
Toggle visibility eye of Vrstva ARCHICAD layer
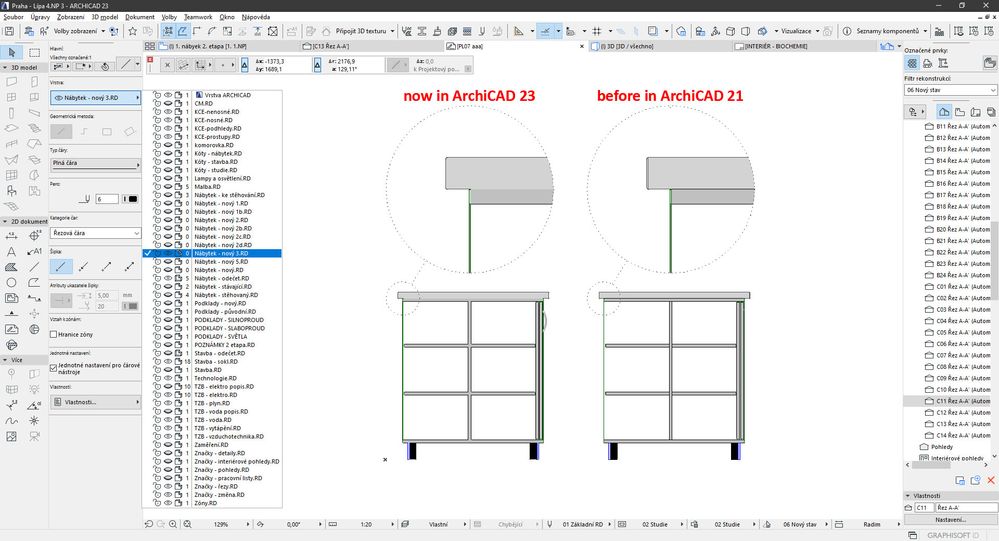(168, 95)
